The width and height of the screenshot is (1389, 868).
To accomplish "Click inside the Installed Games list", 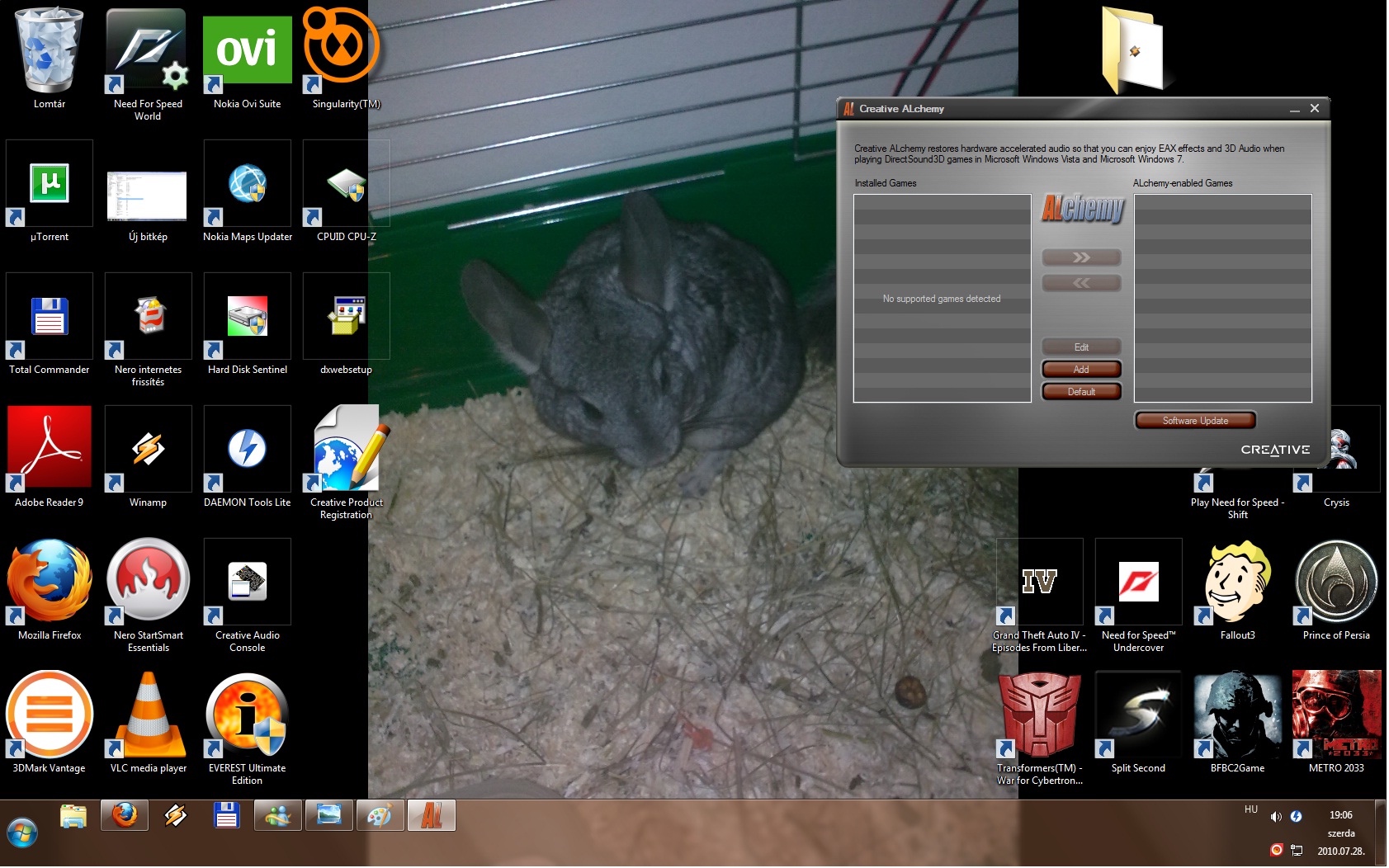I will 942,298.
